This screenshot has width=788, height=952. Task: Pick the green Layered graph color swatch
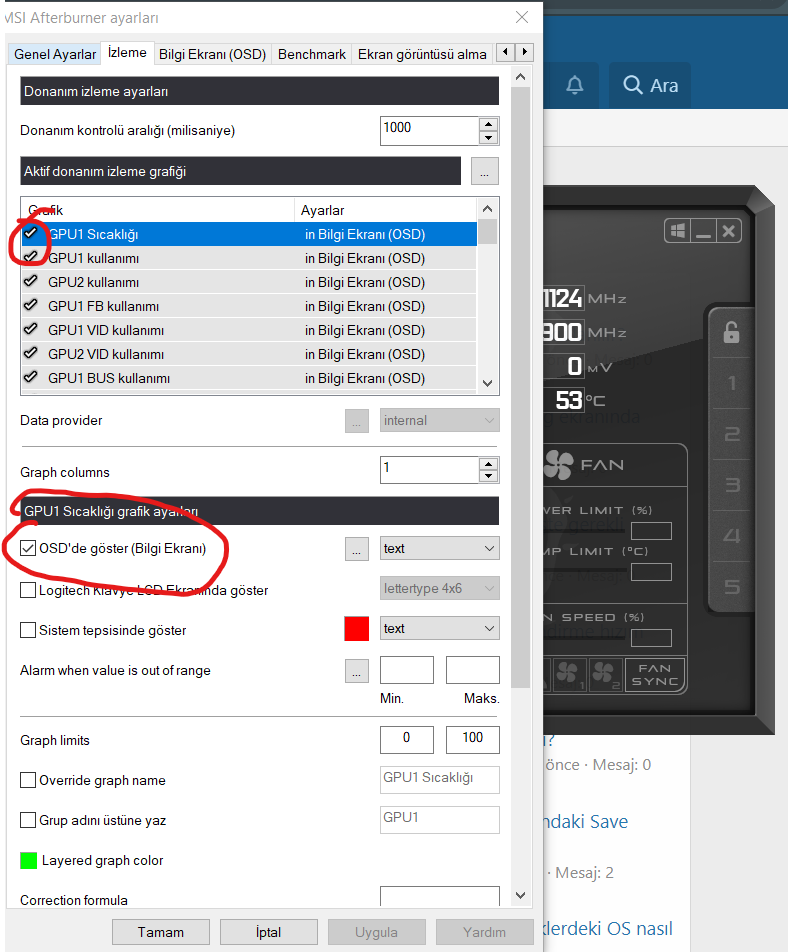tap(29, 860)
